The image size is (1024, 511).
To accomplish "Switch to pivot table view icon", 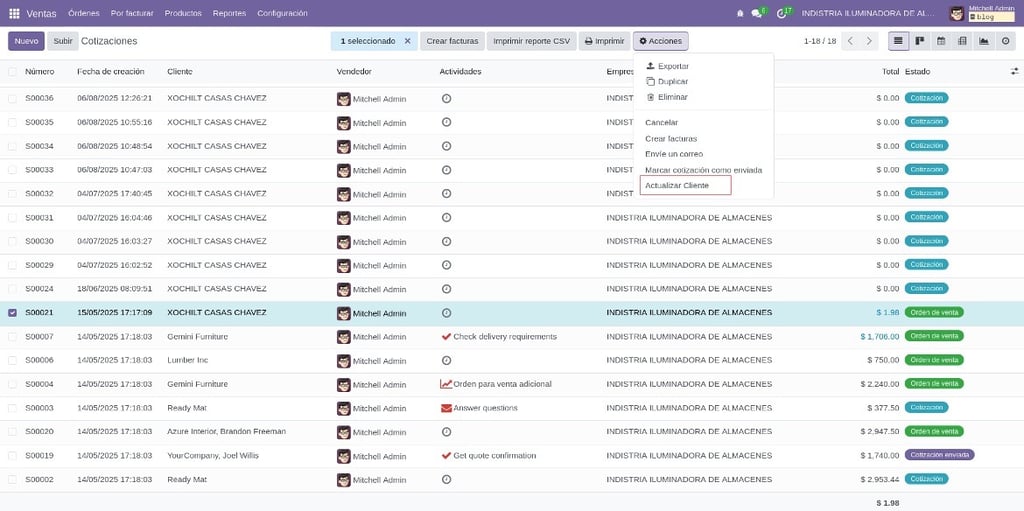I will 962,41.
